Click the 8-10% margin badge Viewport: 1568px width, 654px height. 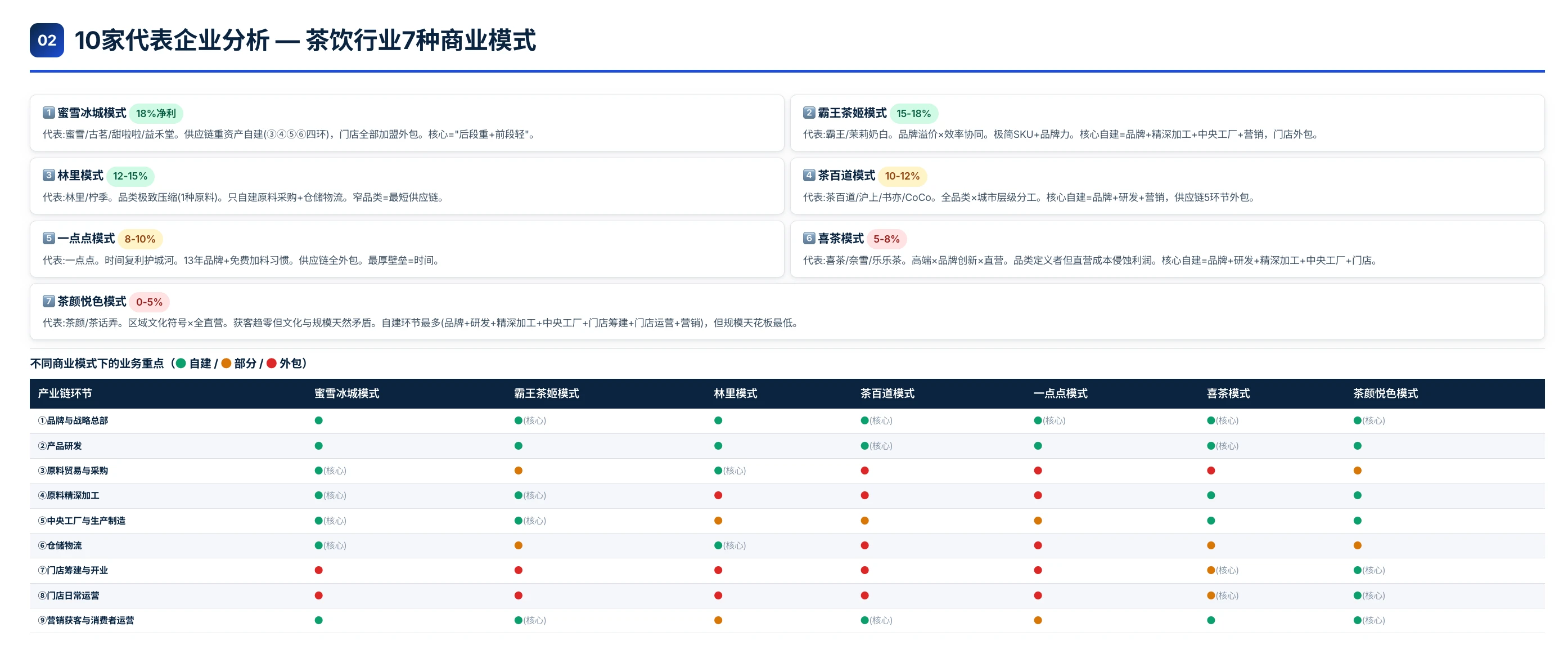tap(140, 239)
